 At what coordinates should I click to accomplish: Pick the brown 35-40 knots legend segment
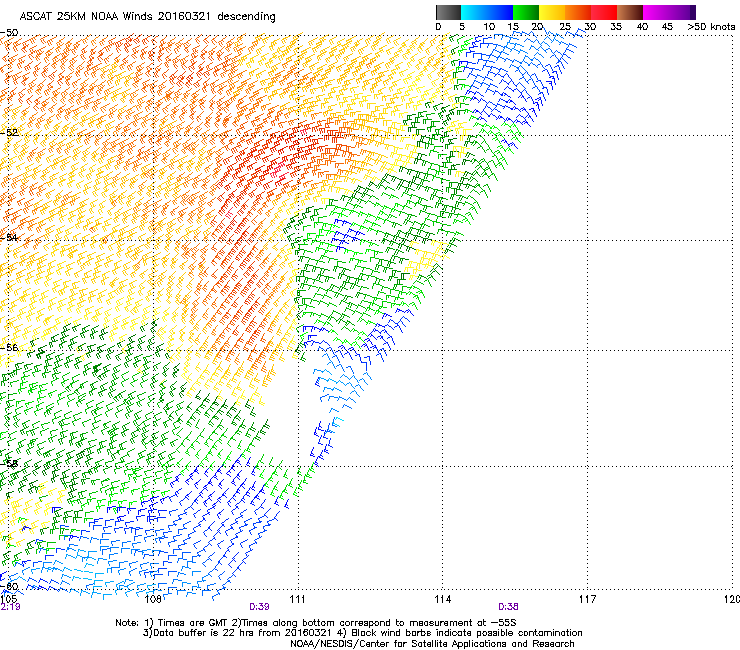pos(630,12)
